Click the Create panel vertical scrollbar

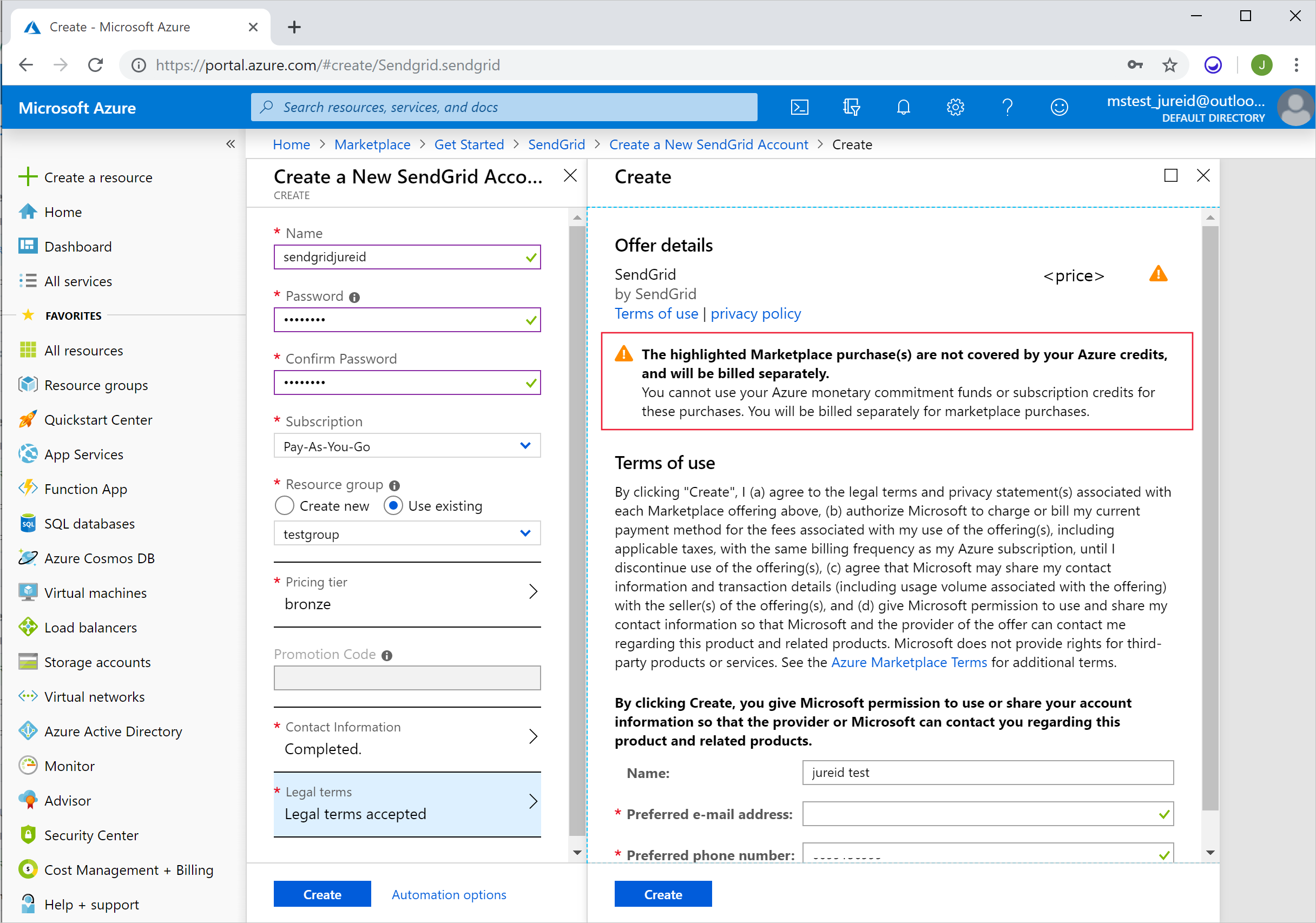point(1210,516)
